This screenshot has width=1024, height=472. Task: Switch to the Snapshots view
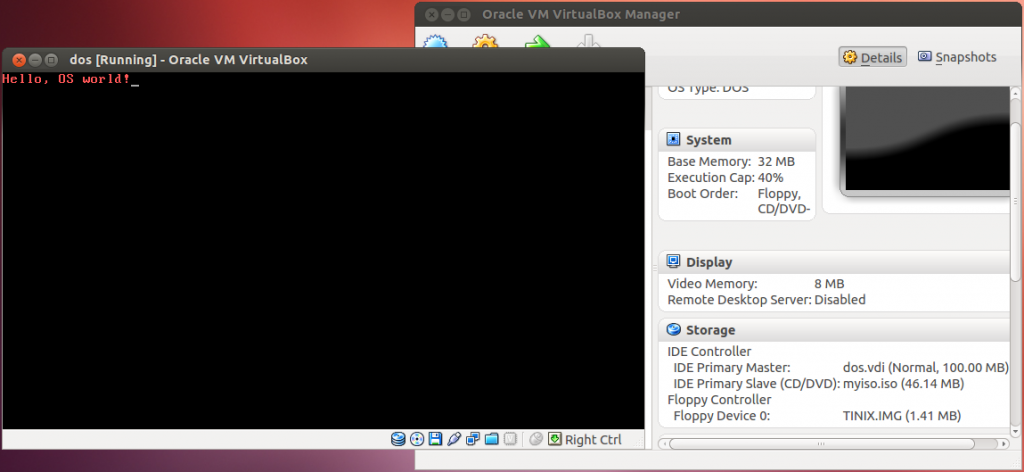coord(957,57)
